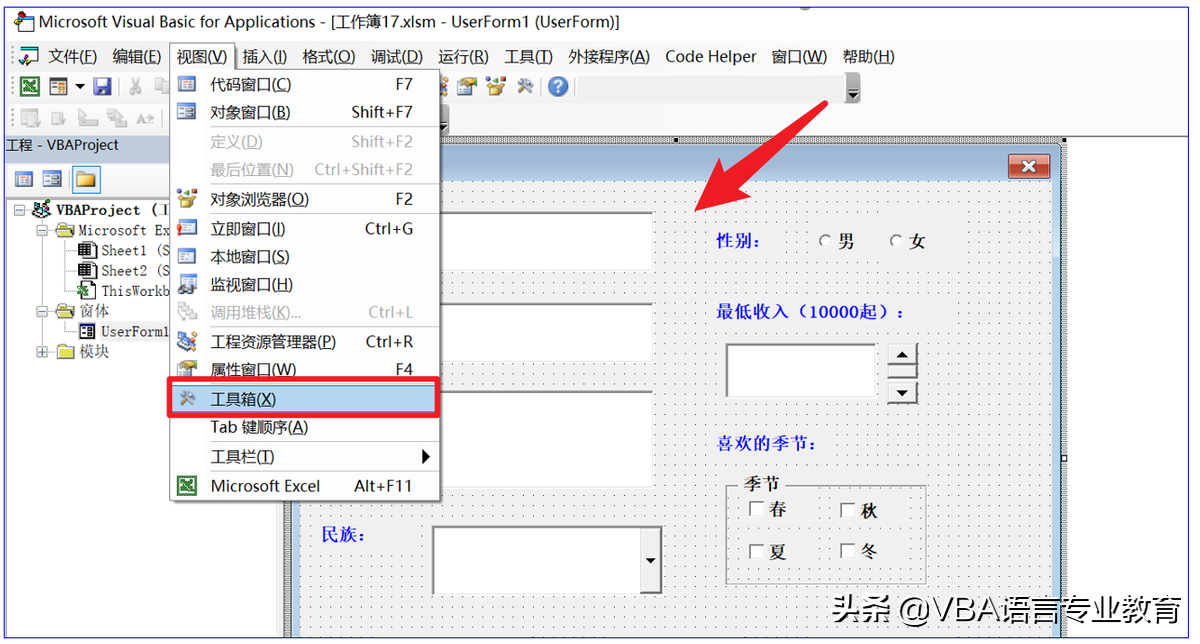
Task: Select the 女 radio button
Action: (896, 241)
